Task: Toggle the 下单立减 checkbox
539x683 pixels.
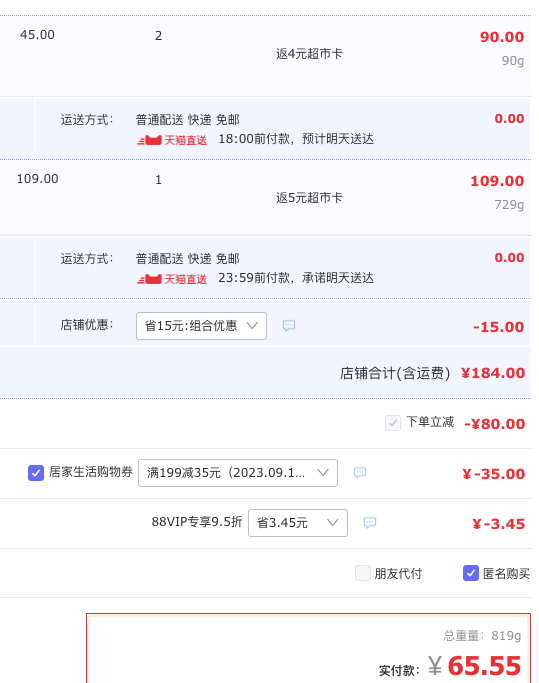Action: coord(393,423)
